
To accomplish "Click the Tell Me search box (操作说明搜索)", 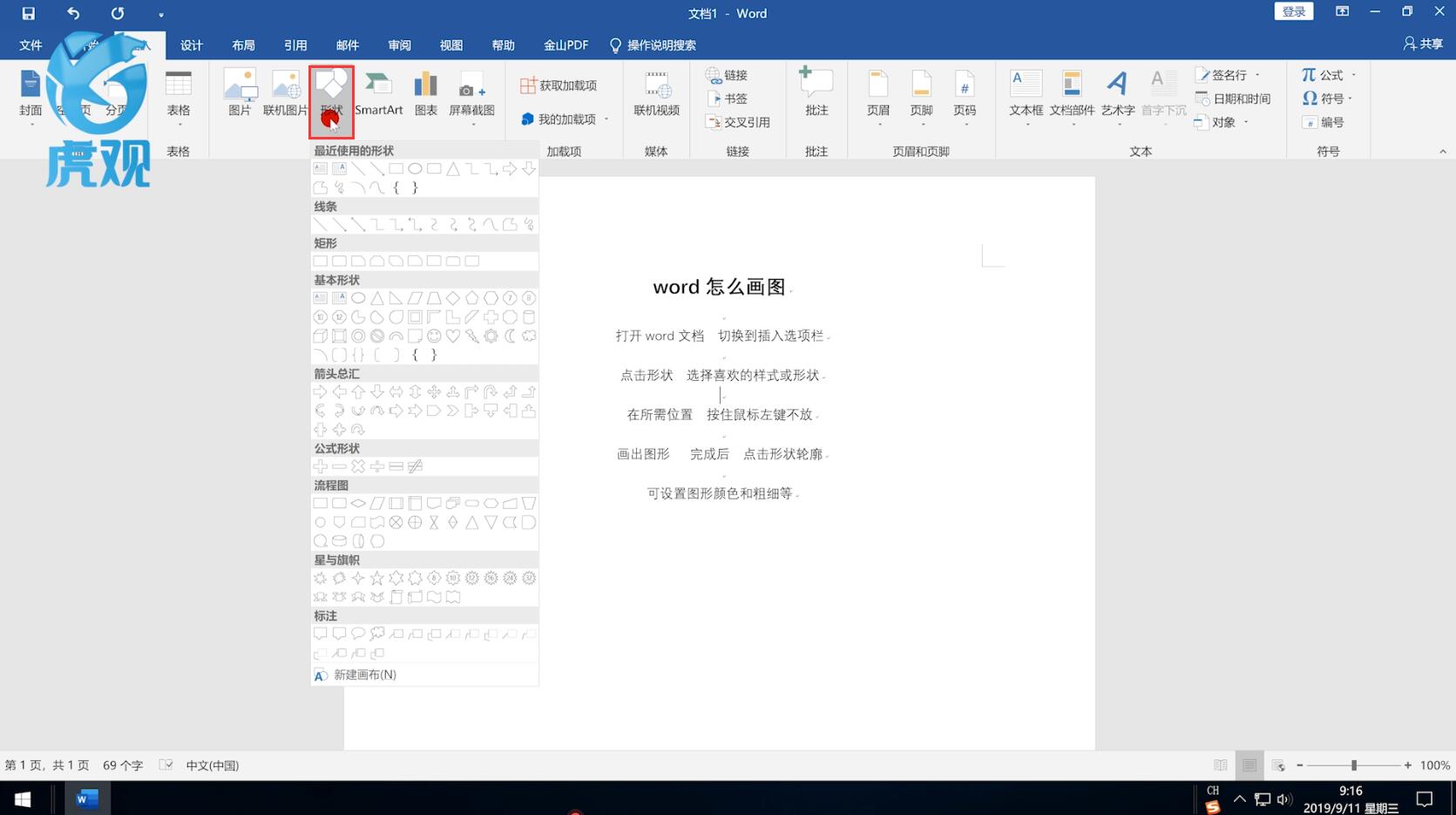I will click(653, 45).
